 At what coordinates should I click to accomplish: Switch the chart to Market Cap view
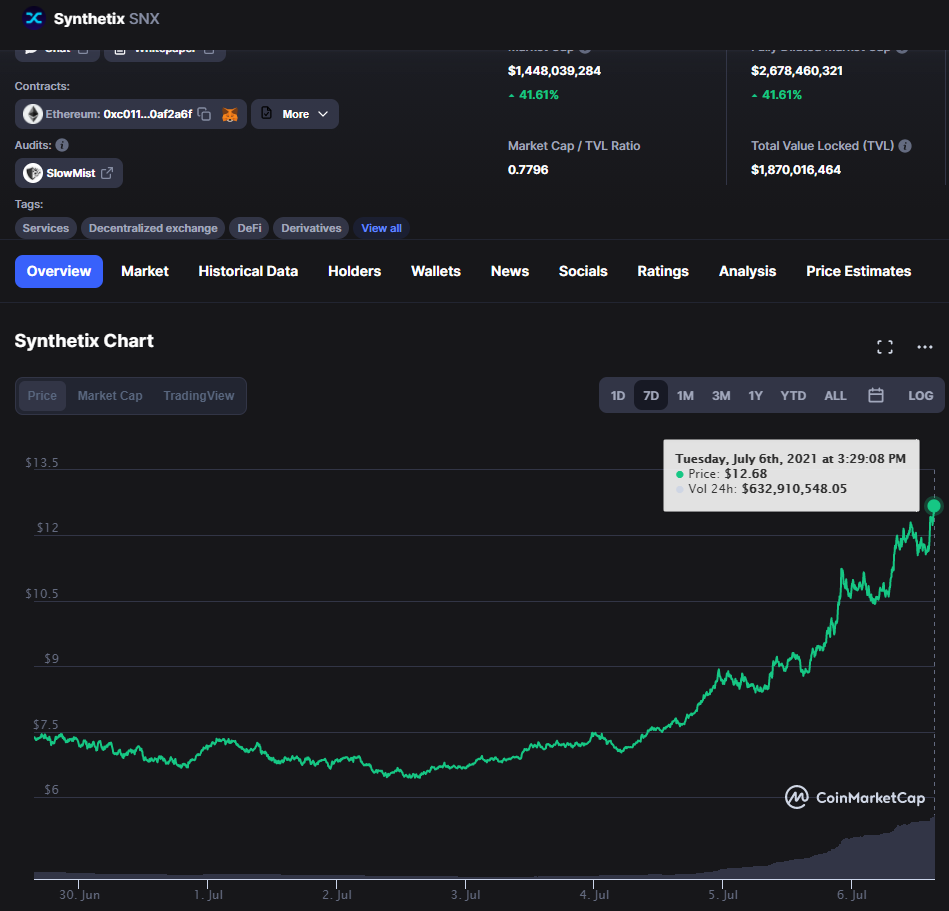[x=110, y=395]
